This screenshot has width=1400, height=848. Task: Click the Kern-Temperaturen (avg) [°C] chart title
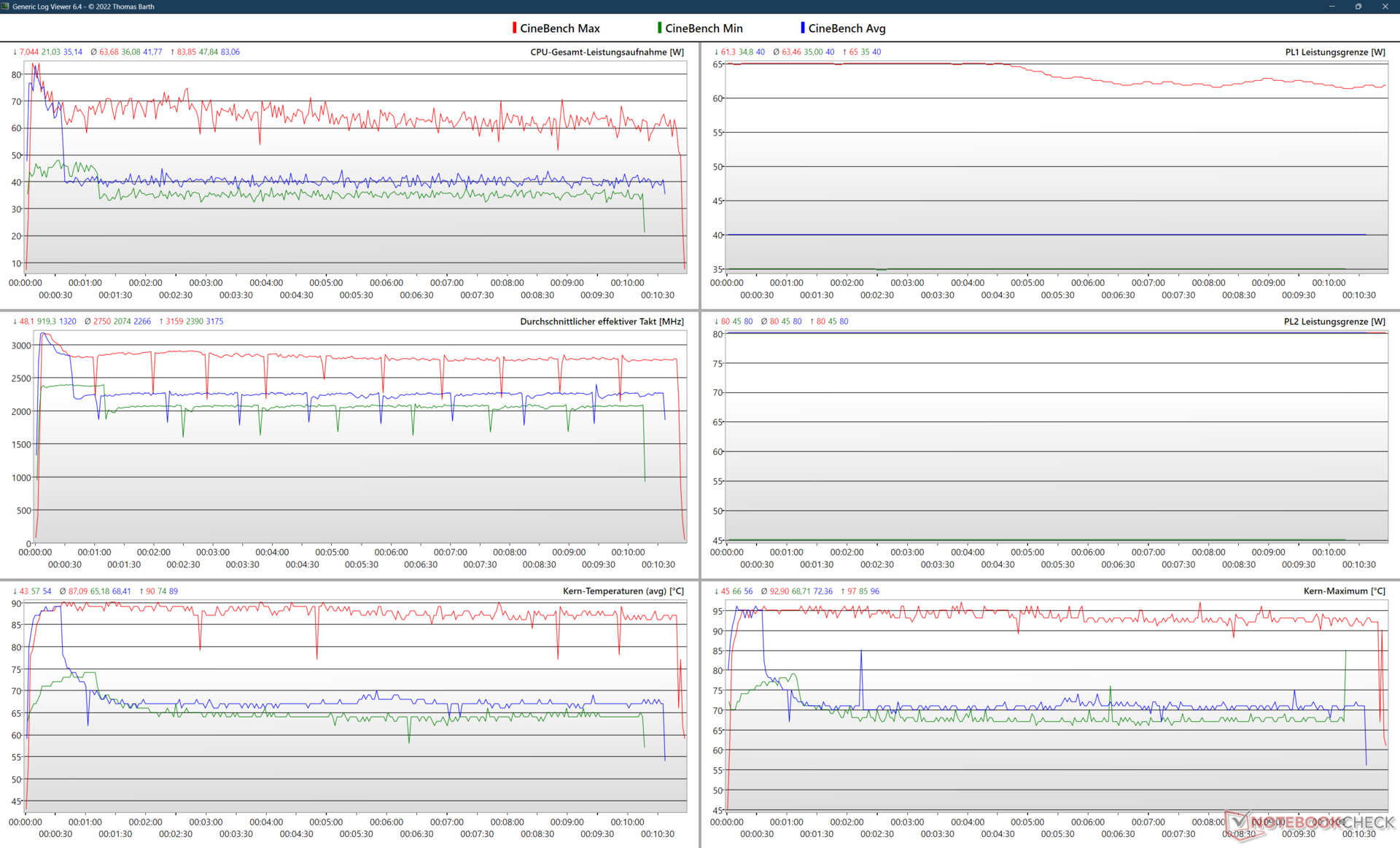pos(623,591)
